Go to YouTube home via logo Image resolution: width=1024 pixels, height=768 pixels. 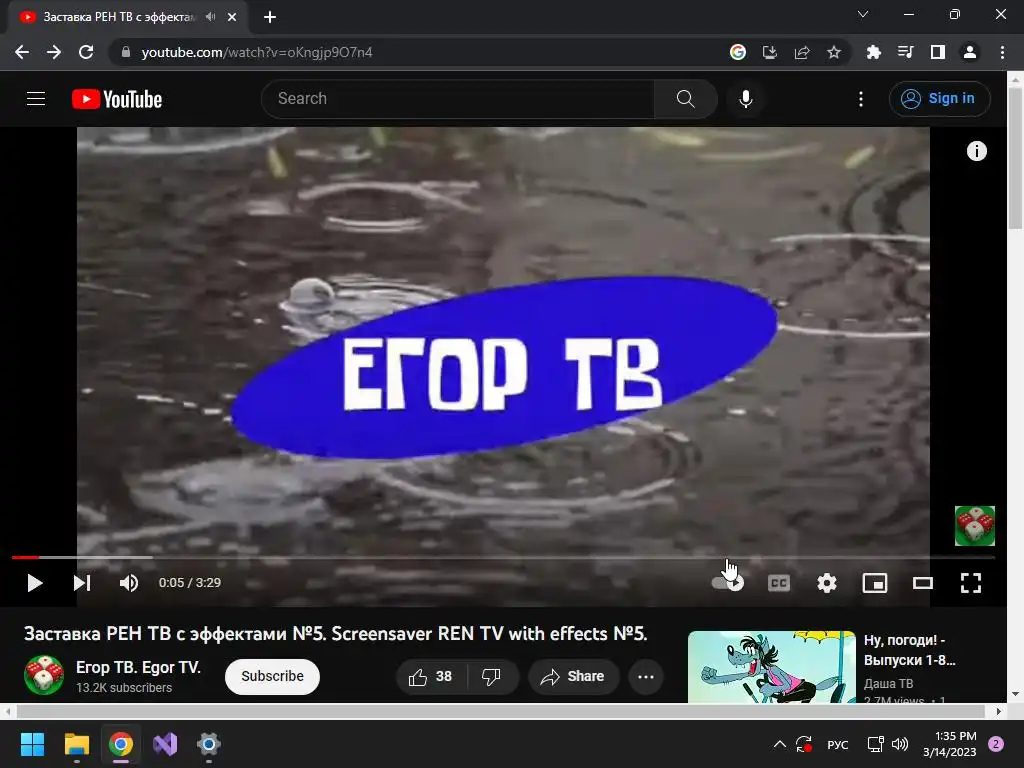117,99
